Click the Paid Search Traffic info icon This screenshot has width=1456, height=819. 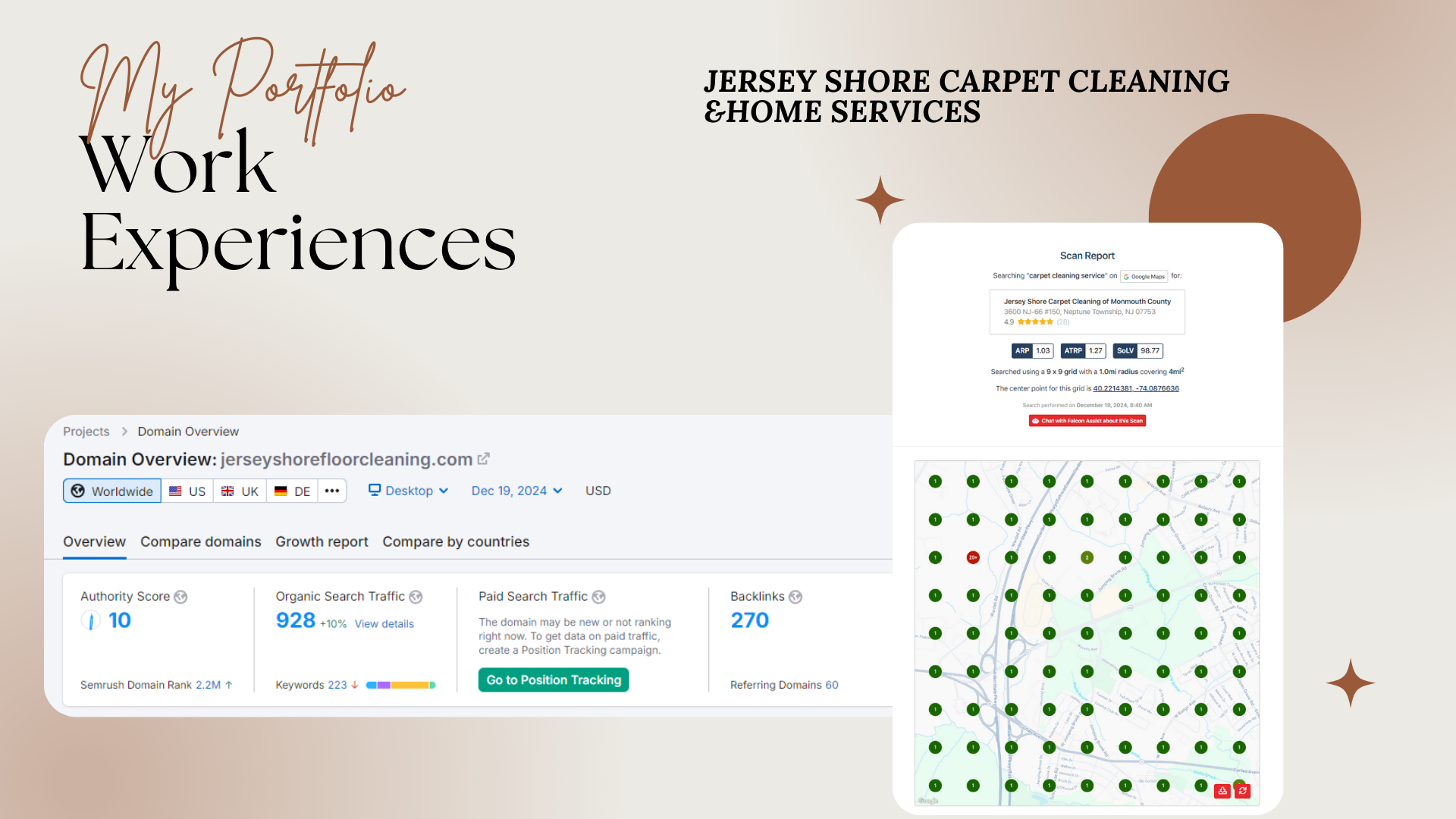[598, 597]
